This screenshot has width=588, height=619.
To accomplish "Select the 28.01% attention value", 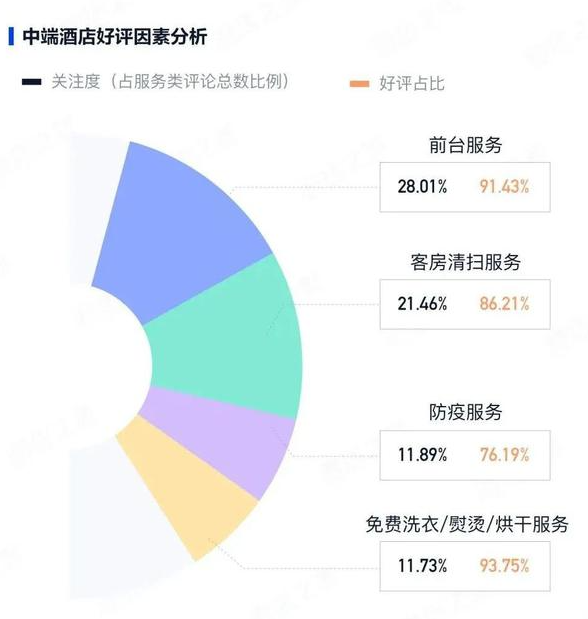I will tap(422, 186).
